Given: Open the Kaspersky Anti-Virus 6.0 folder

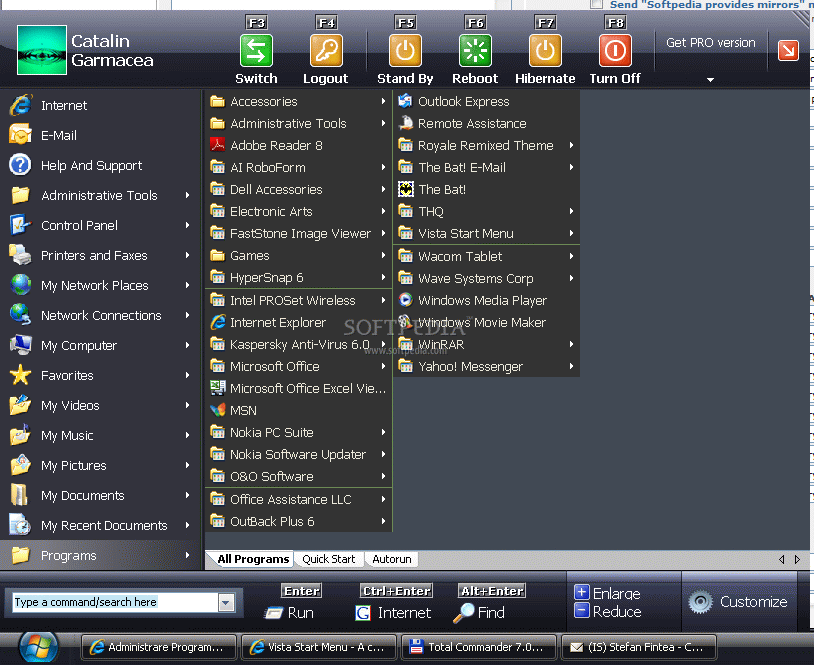Looking at the screenshot, I should pyautogui.click(x=299, y=345).
